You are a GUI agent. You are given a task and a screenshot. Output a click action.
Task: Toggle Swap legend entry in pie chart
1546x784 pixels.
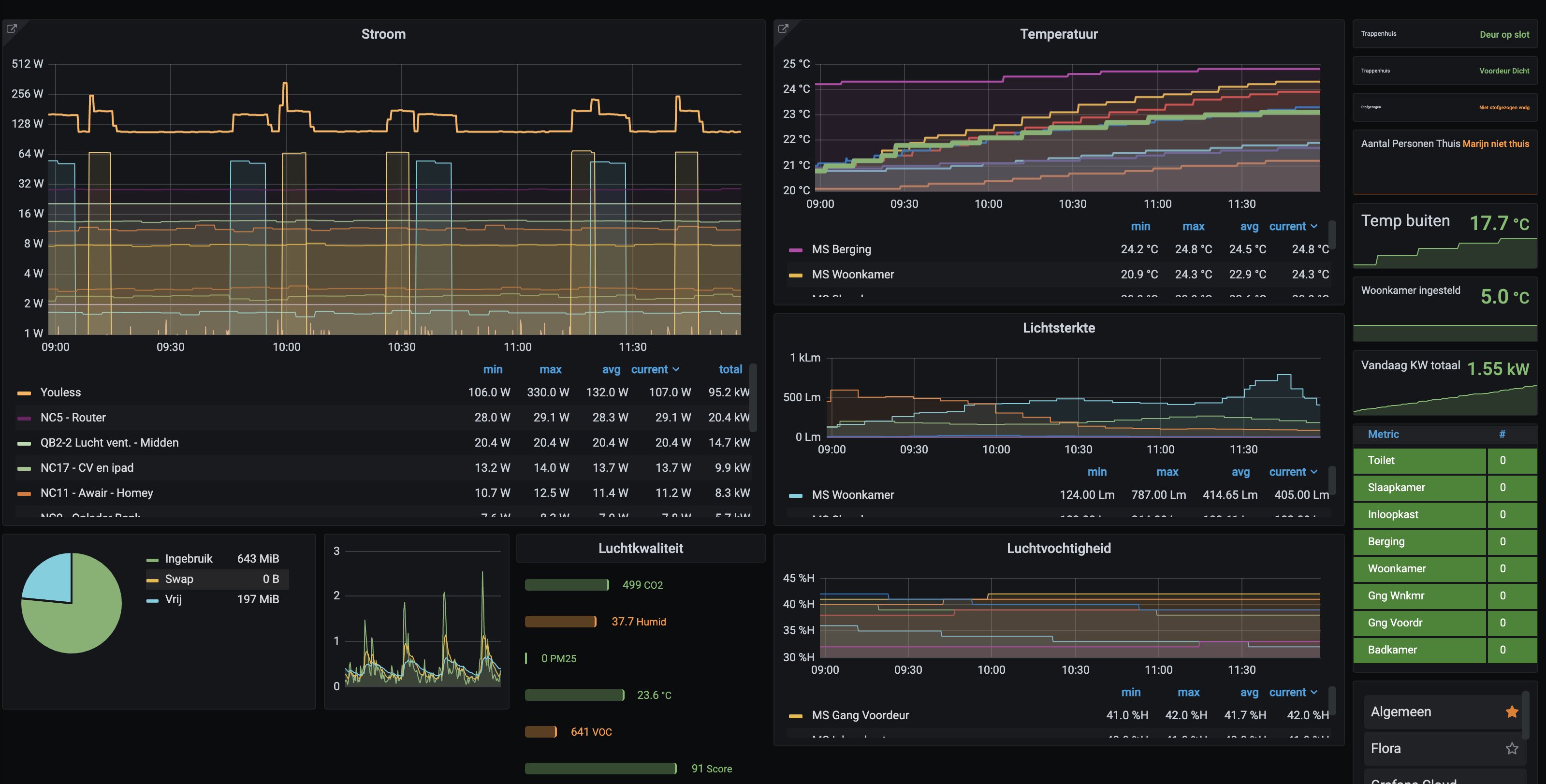pos(179,580)
